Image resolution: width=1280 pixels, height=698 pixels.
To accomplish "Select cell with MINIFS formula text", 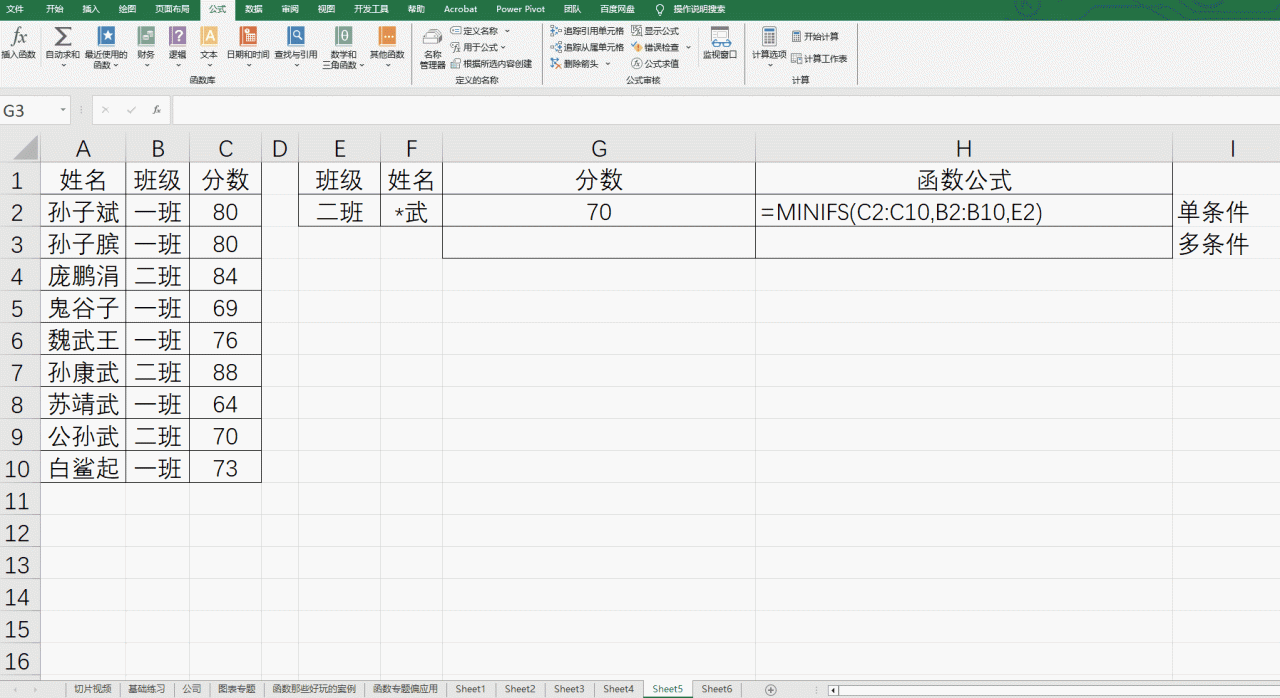I will tap(963, 212).
